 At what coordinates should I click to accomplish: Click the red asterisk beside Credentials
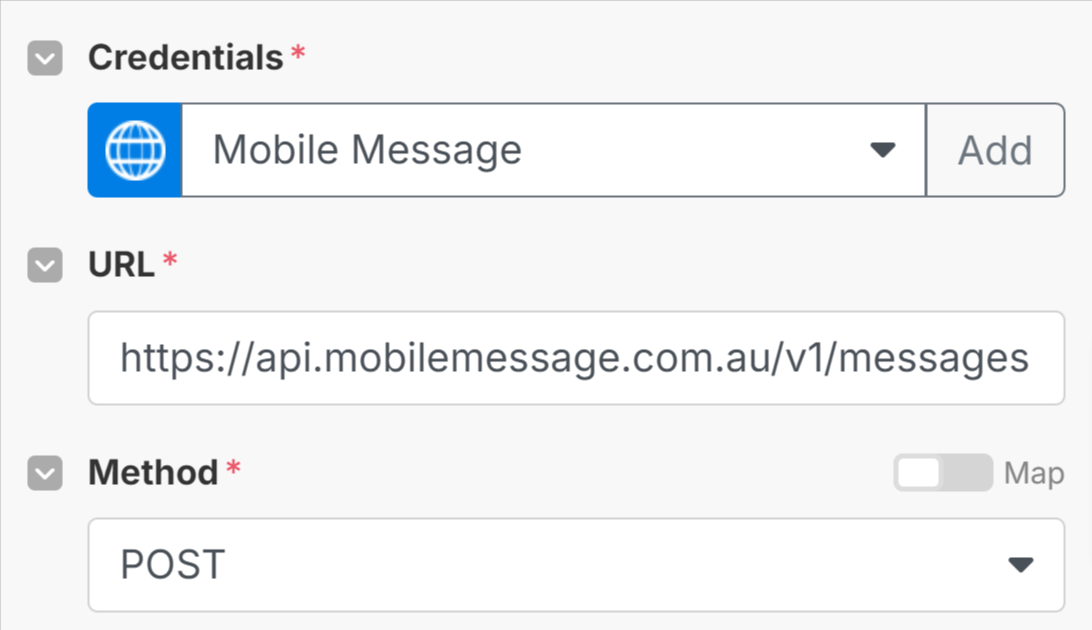298,55
